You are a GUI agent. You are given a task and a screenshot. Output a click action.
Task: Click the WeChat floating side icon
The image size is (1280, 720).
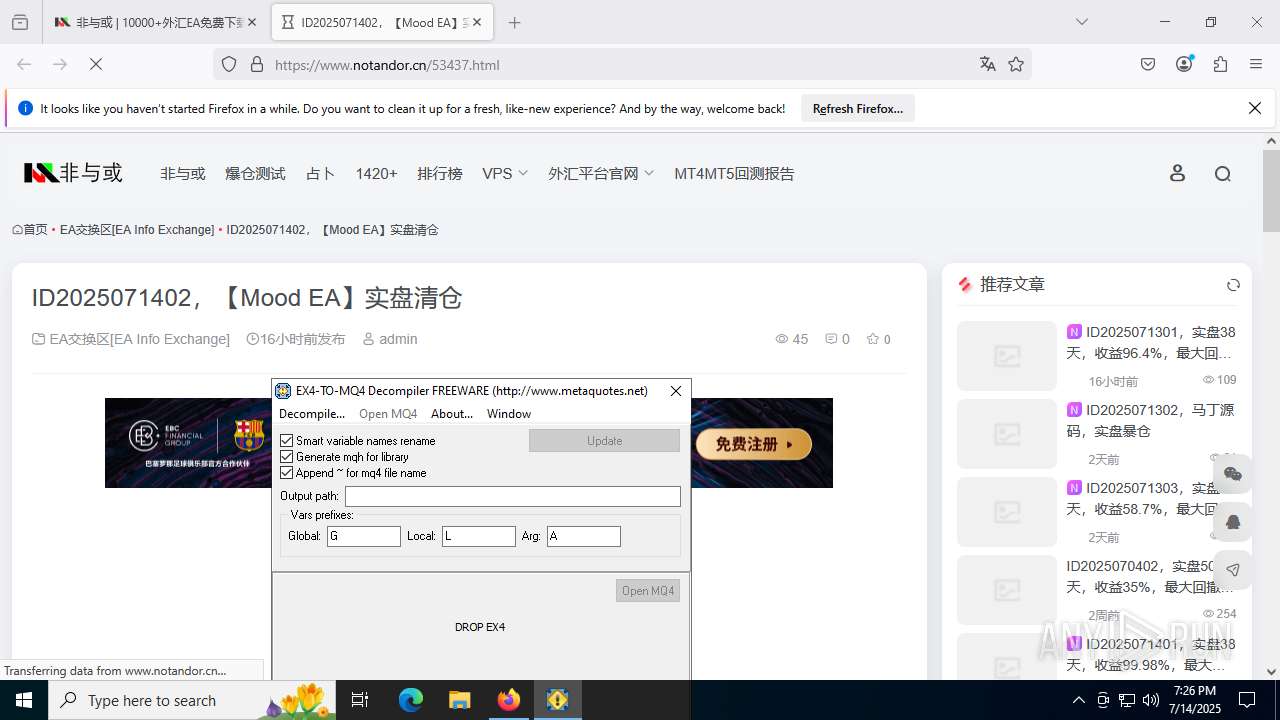(x=1233, y=474)
